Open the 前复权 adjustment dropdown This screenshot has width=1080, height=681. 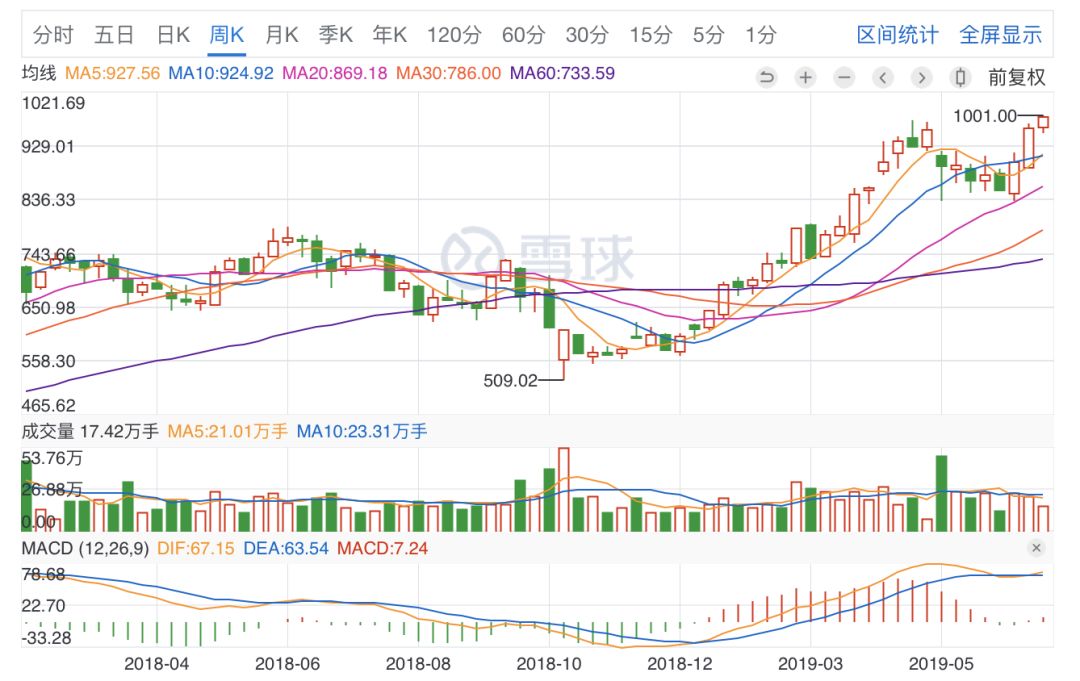(x=1016, y=78)
